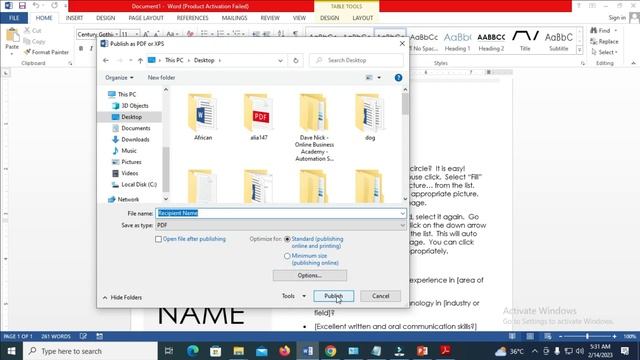Open the dialog help icon
The height and width of the screenshot is (360, 640).
[398, 78]
